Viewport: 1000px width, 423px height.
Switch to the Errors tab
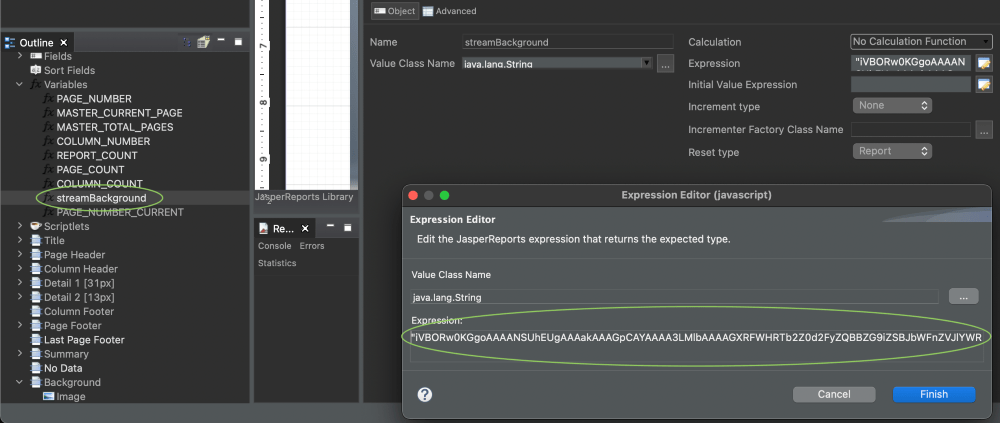click(312, 246)
